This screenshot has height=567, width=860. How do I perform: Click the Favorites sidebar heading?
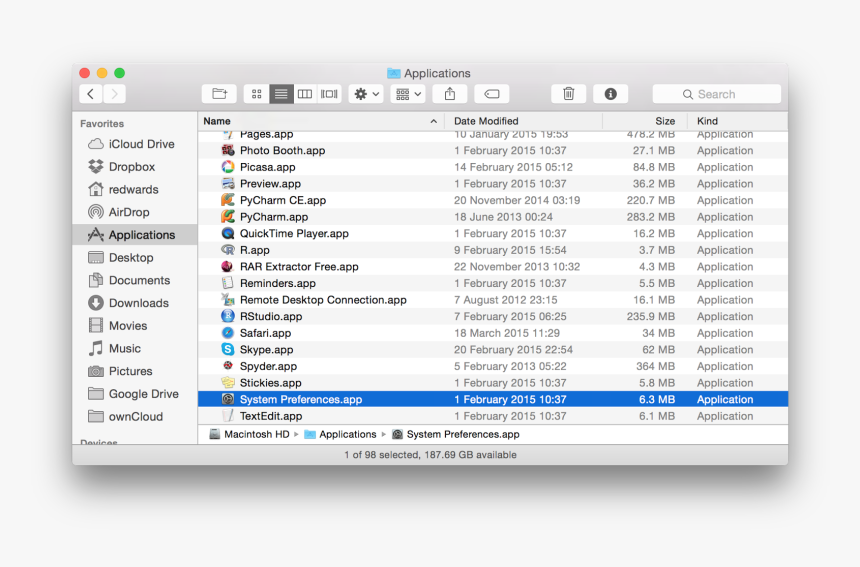coord(102,123)
